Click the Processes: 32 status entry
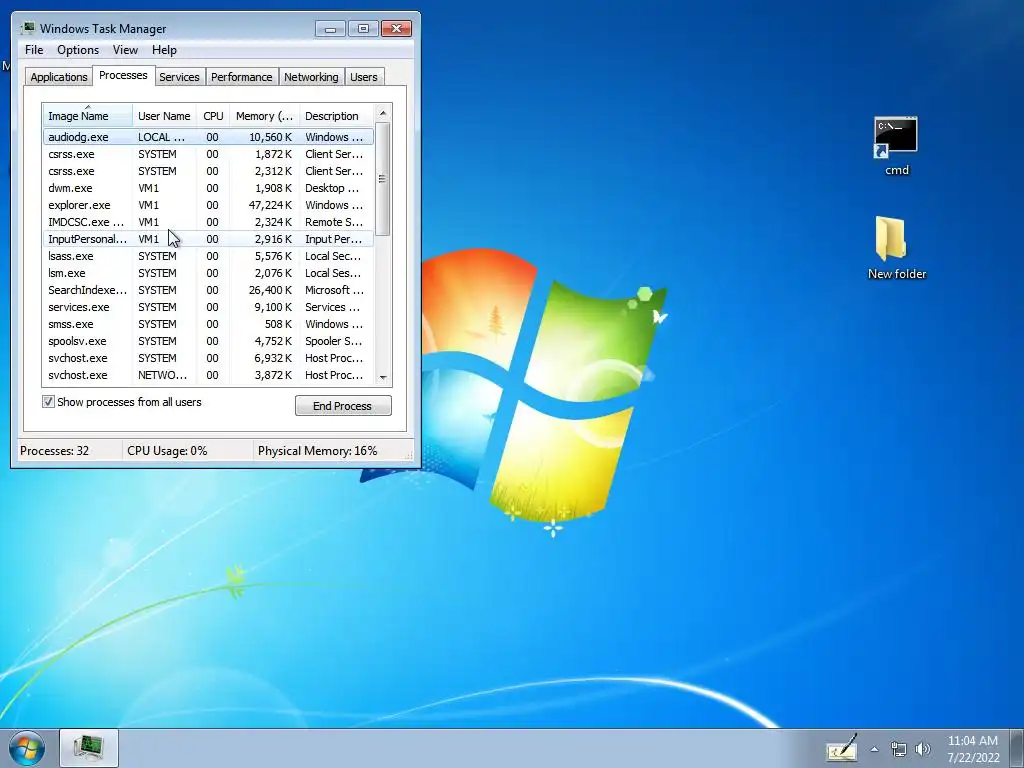Viewport: 1024px width, 768px height. click(x=55, y=451)
